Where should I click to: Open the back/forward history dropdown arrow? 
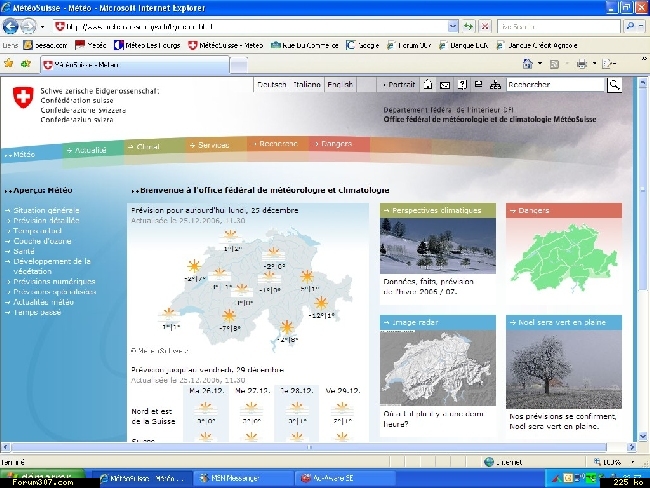click(x=42, y=27)
